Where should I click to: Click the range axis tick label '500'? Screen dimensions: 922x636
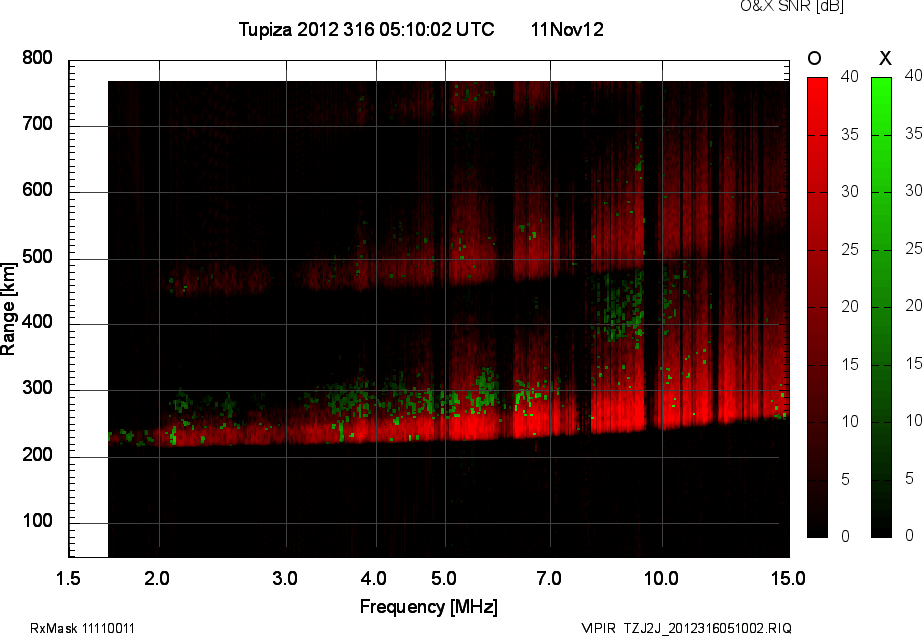(x=37, y=257)
